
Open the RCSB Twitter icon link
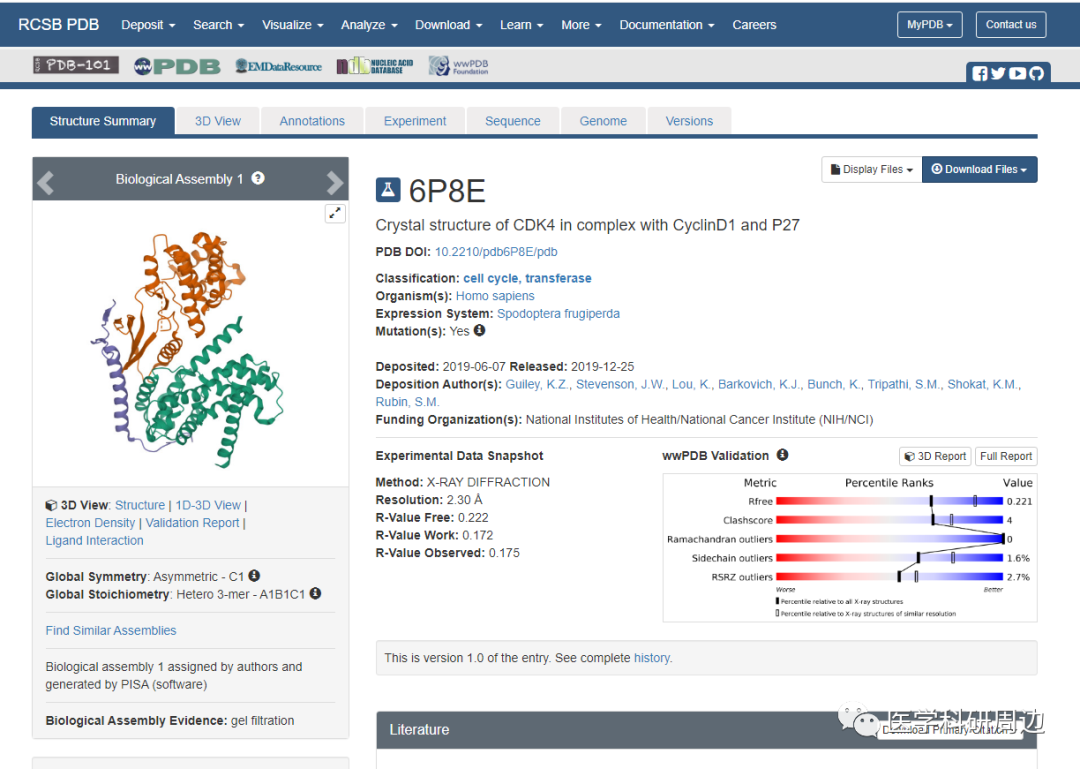[998, 73]
